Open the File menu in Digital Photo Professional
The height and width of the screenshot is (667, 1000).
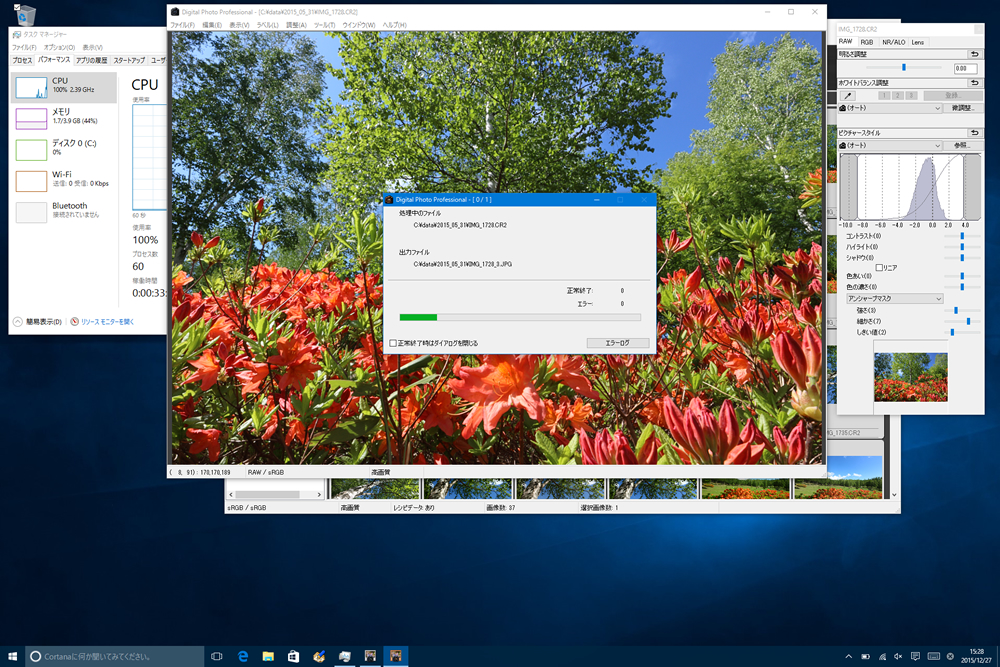pos(182,25)
